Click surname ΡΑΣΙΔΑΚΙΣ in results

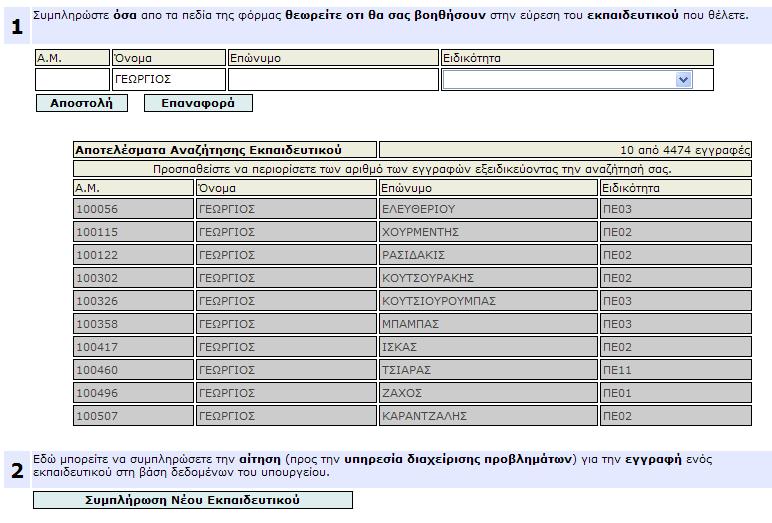coord(414,255)
